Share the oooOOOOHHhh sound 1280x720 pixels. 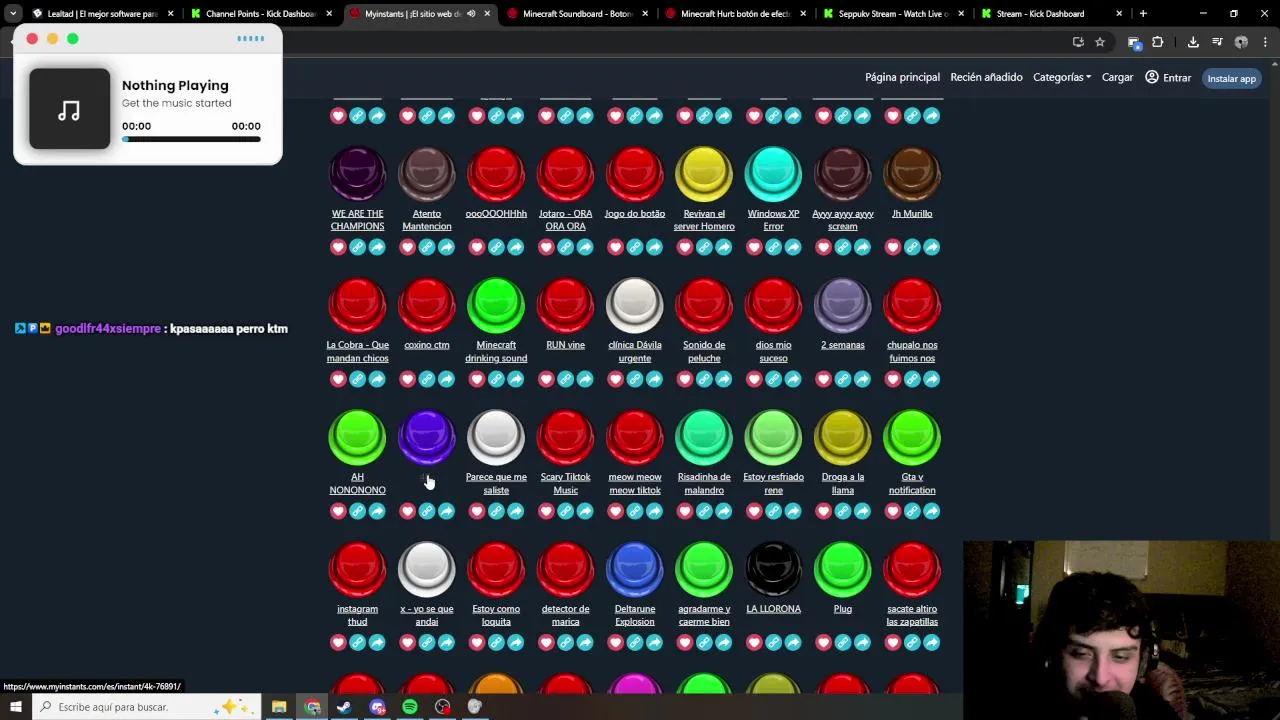tap(516, 247)
